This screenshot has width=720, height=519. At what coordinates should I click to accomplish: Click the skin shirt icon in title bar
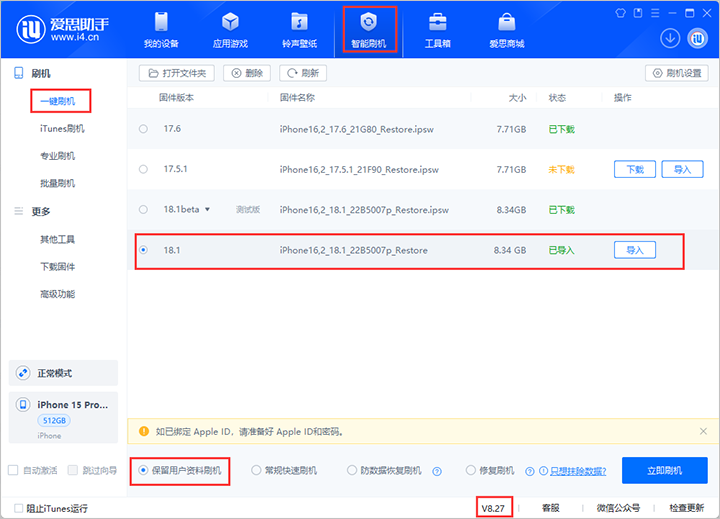620,13
